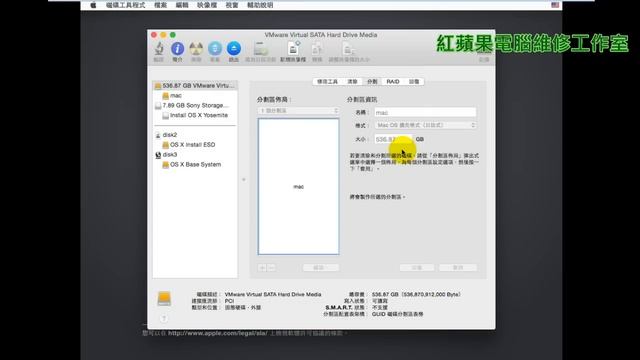This screenshot has width=640, height=360.
Task: Click the Convert image toolbar icon
Action: pos(317,49)
